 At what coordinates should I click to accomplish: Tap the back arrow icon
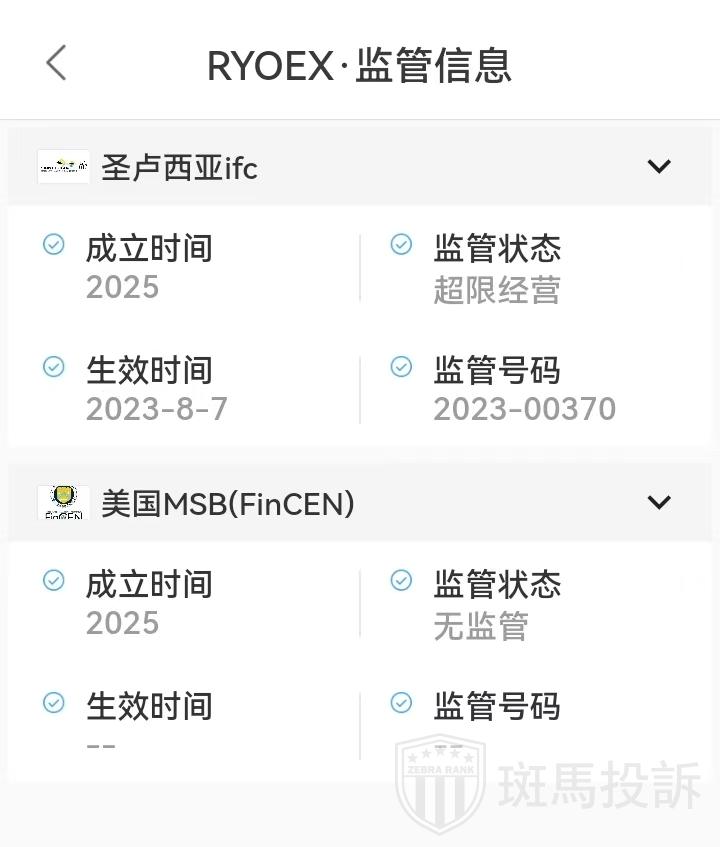57,63
